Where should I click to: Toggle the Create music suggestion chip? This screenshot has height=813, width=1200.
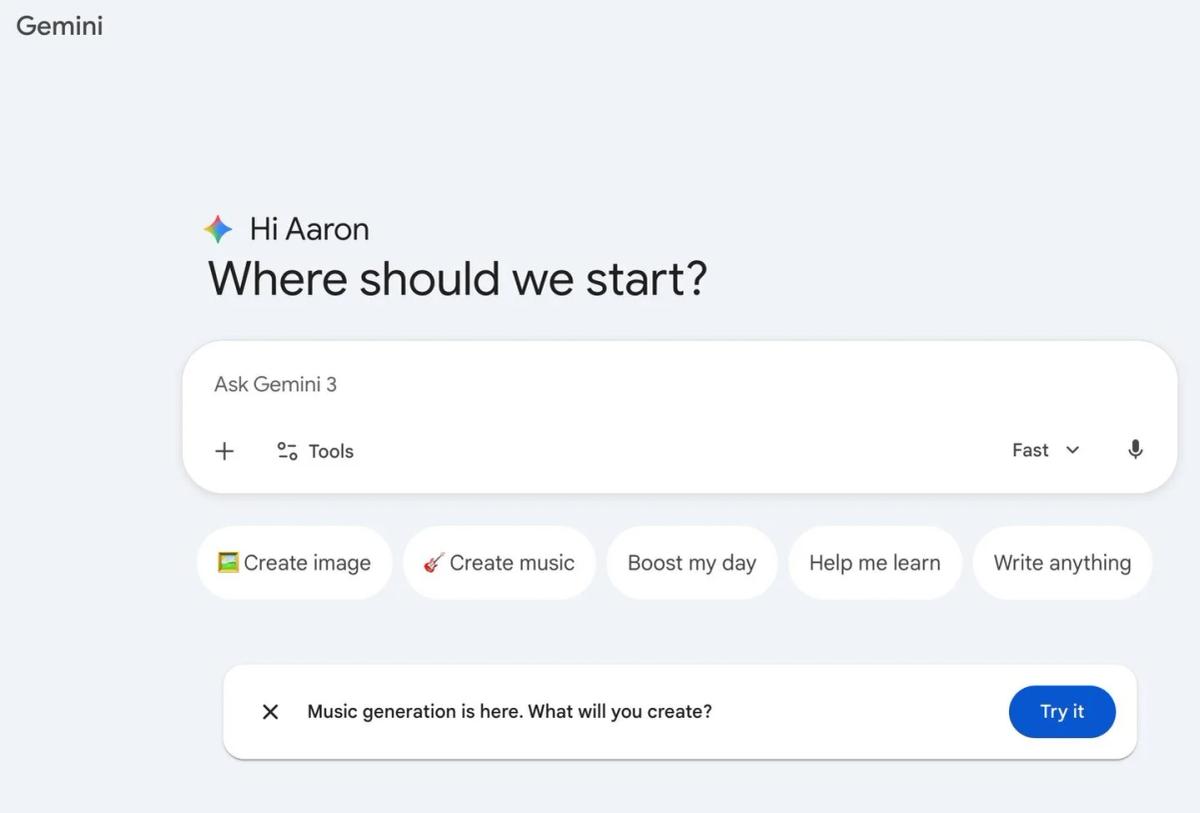498,563
